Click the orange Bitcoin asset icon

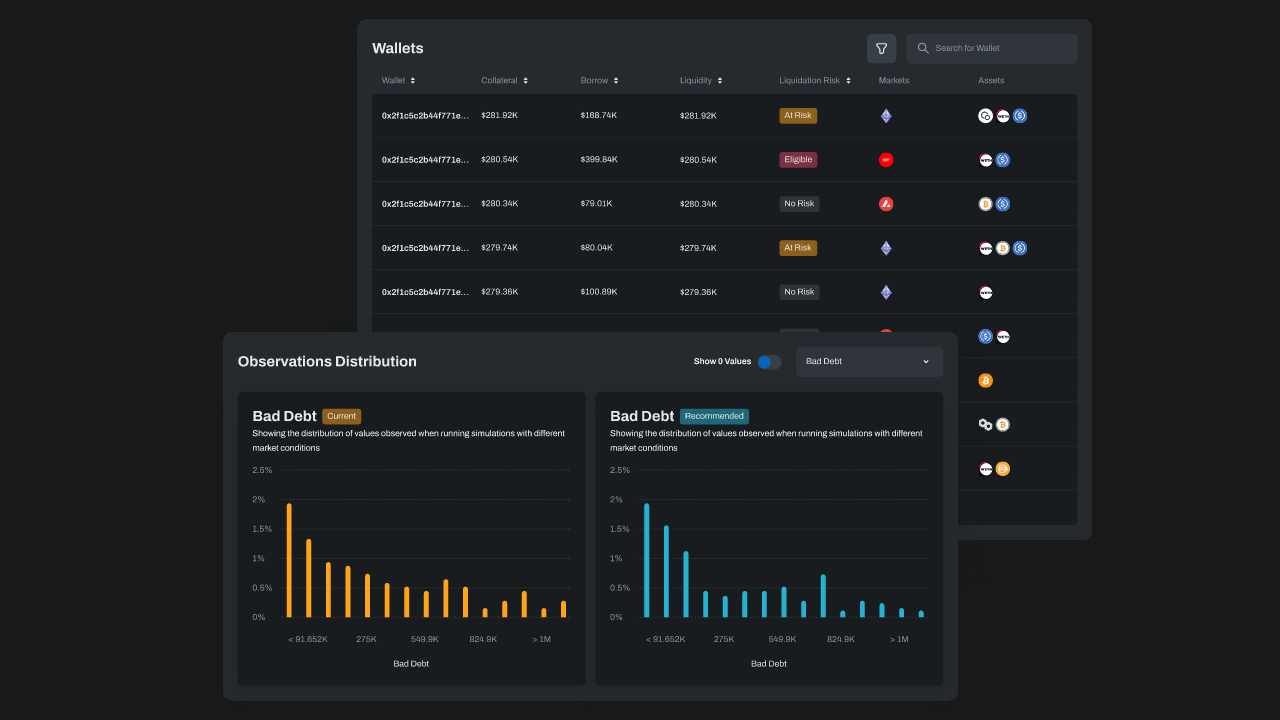click(x=985, y=381)
